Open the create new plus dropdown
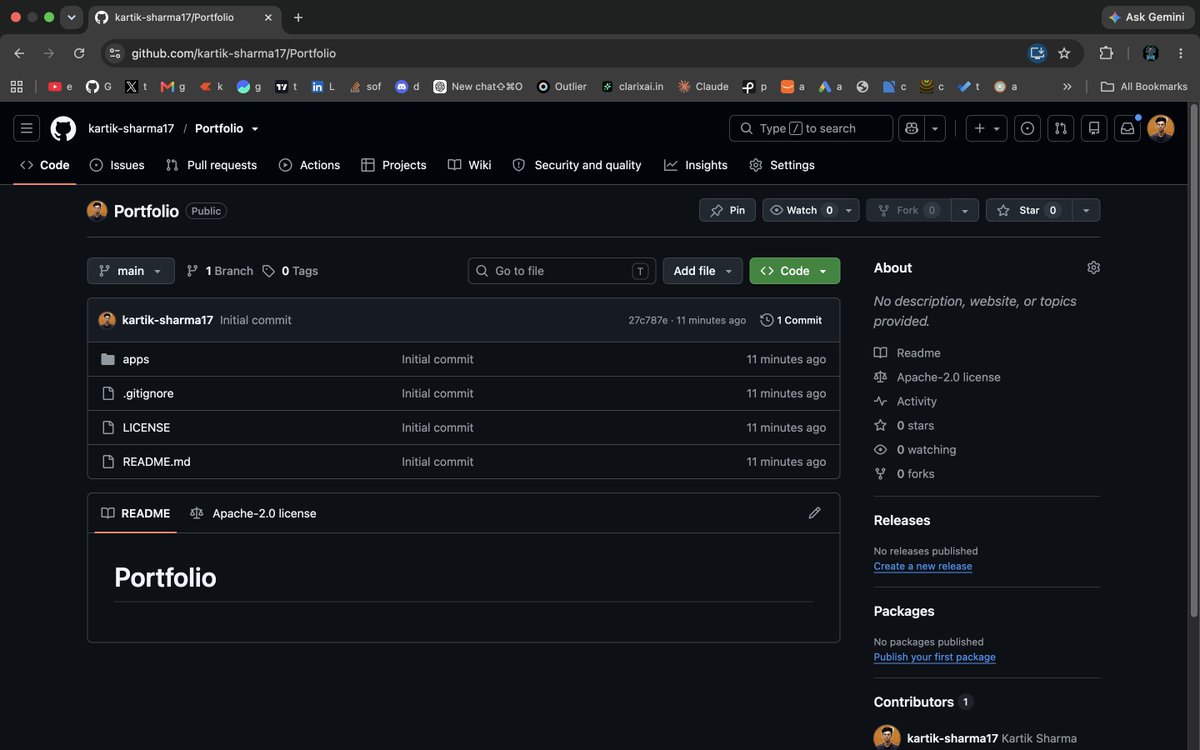The width and height of the screenshot is (1200, 750). [x=986, y=128]
